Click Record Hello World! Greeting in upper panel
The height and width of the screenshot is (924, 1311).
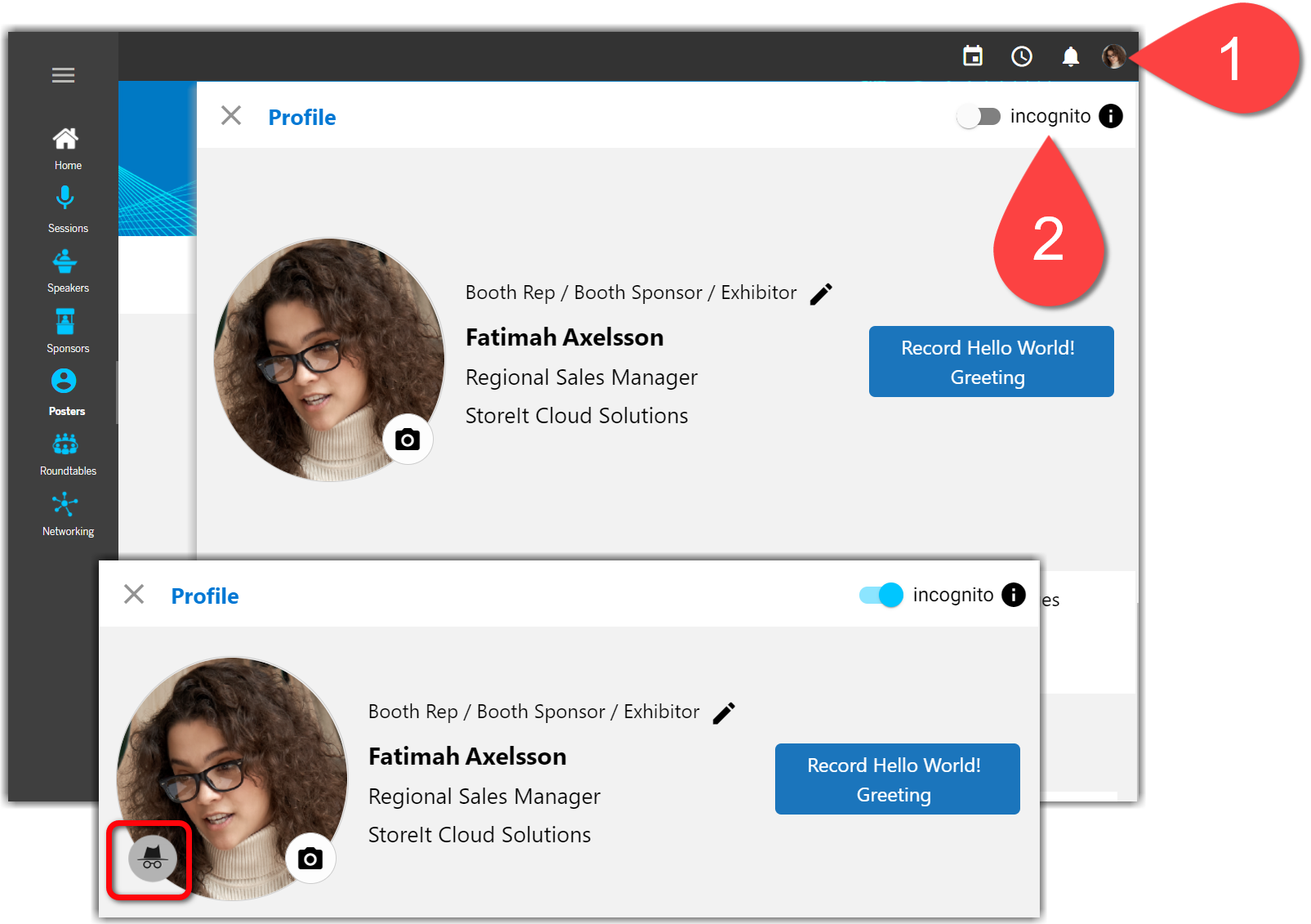pyautogui.click(x=990, y=362)
